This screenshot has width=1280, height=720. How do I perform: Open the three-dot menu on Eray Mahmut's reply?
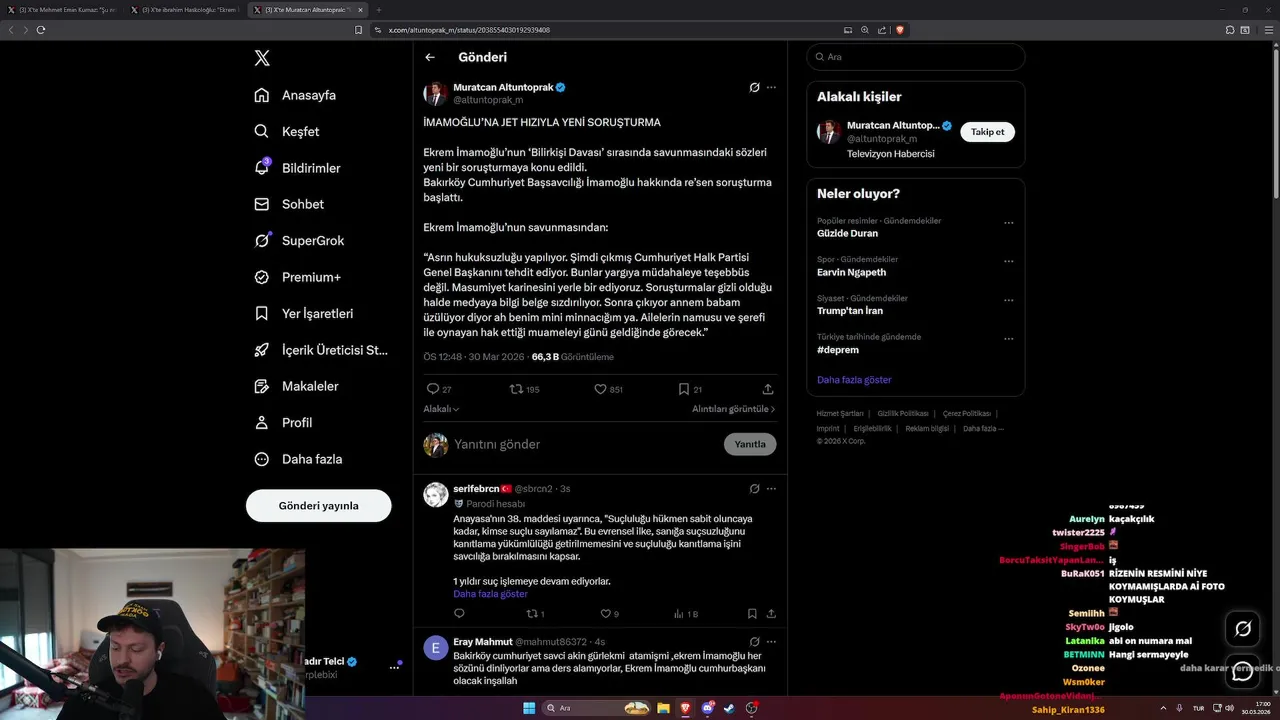(x=771, y=641)
